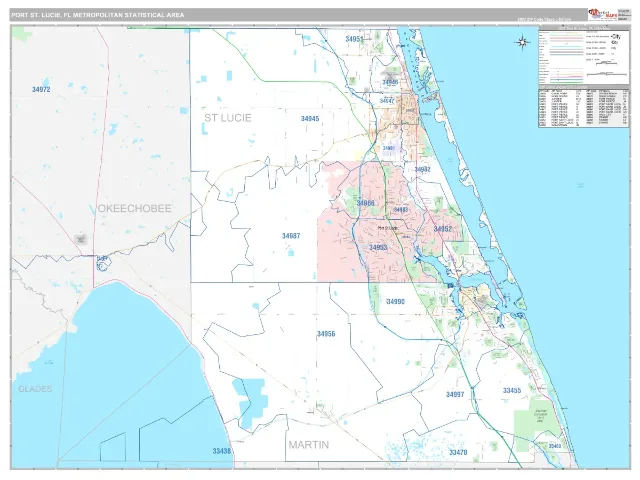Click ZIP code label 34951
This screenshot has width=640, height=480.
tap(354, 39)
